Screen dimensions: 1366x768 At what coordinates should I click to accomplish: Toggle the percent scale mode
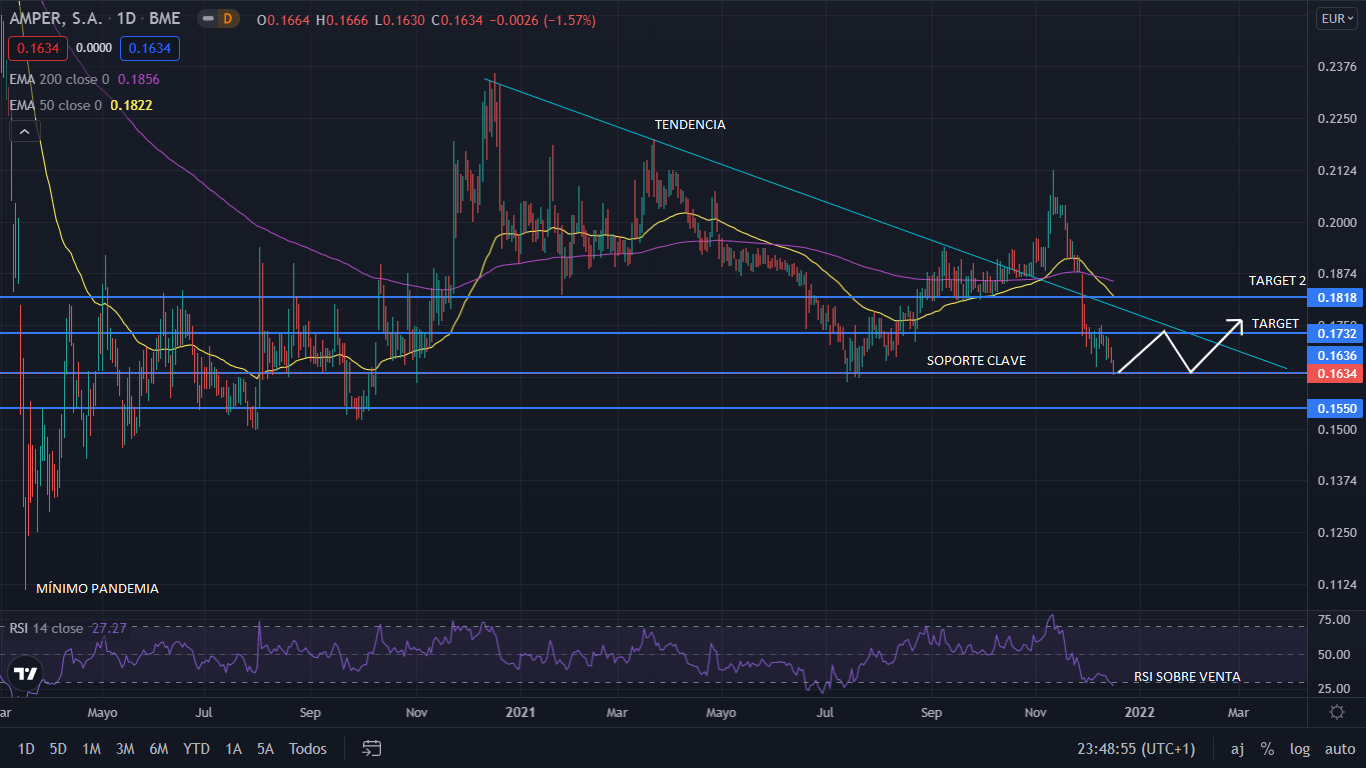coord(1267,748)
